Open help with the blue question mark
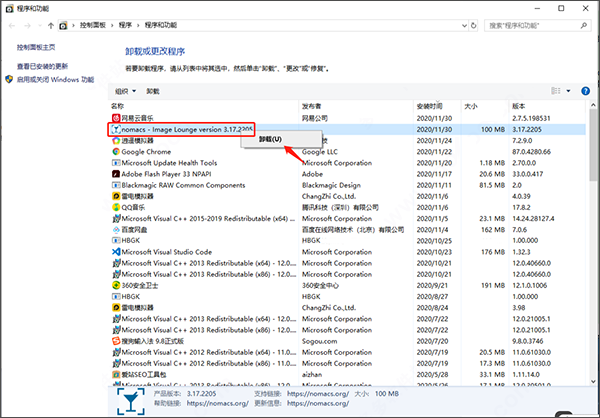Image resolution: width=600 pixels, height=418 pixels. tap(585, 91)
